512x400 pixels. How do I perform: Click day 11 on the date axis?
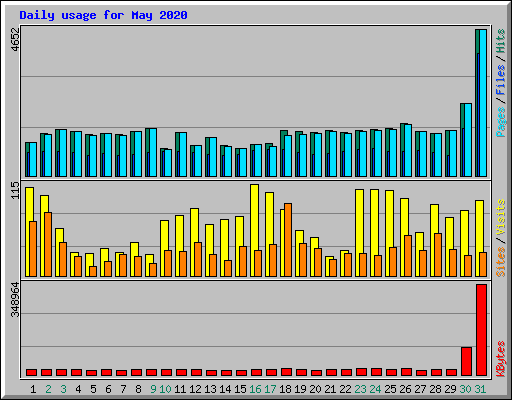(x=180, y=389)
